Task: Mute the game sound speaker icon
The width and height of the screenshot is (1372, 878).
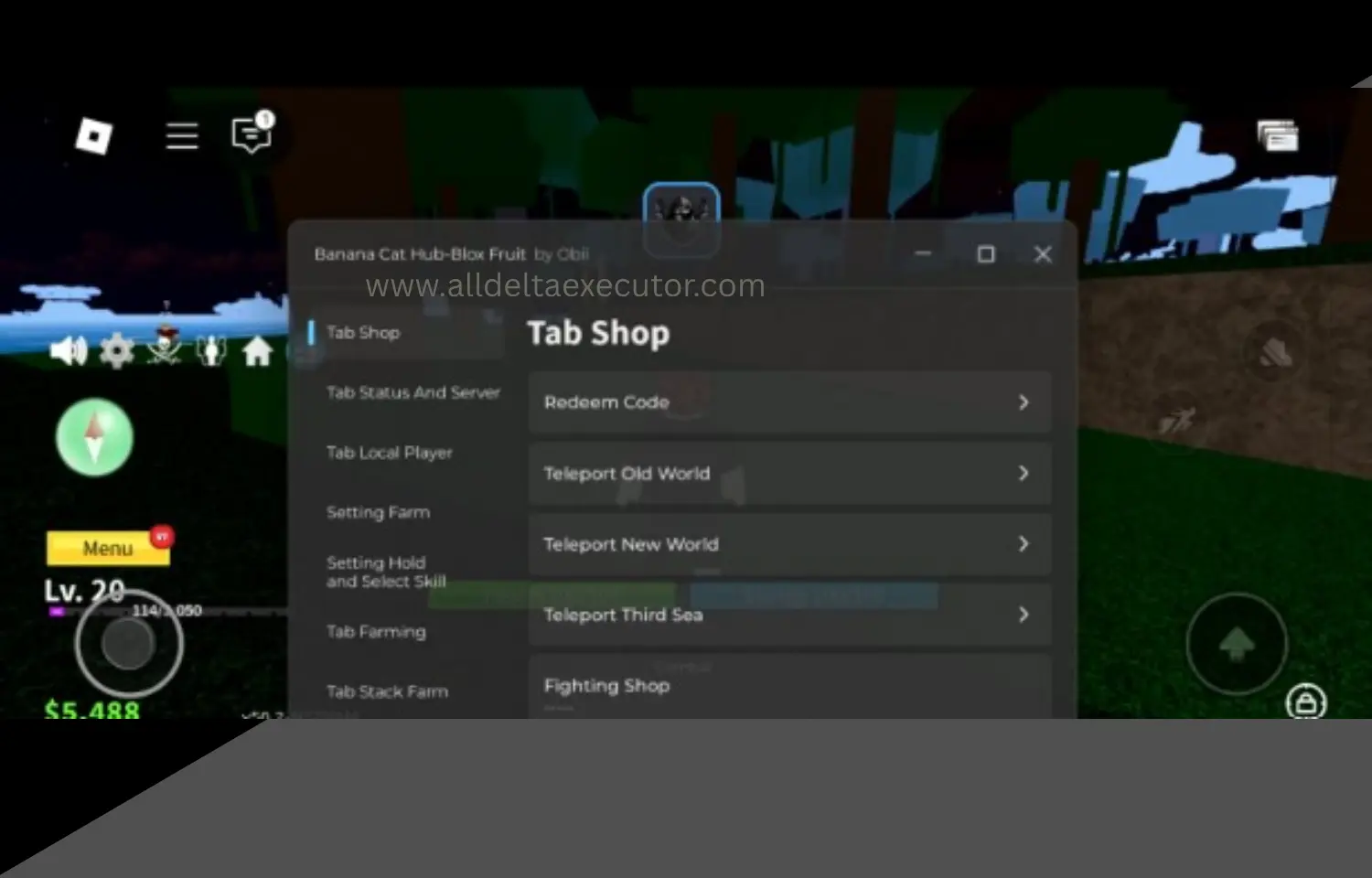Action: click(69, 350)
